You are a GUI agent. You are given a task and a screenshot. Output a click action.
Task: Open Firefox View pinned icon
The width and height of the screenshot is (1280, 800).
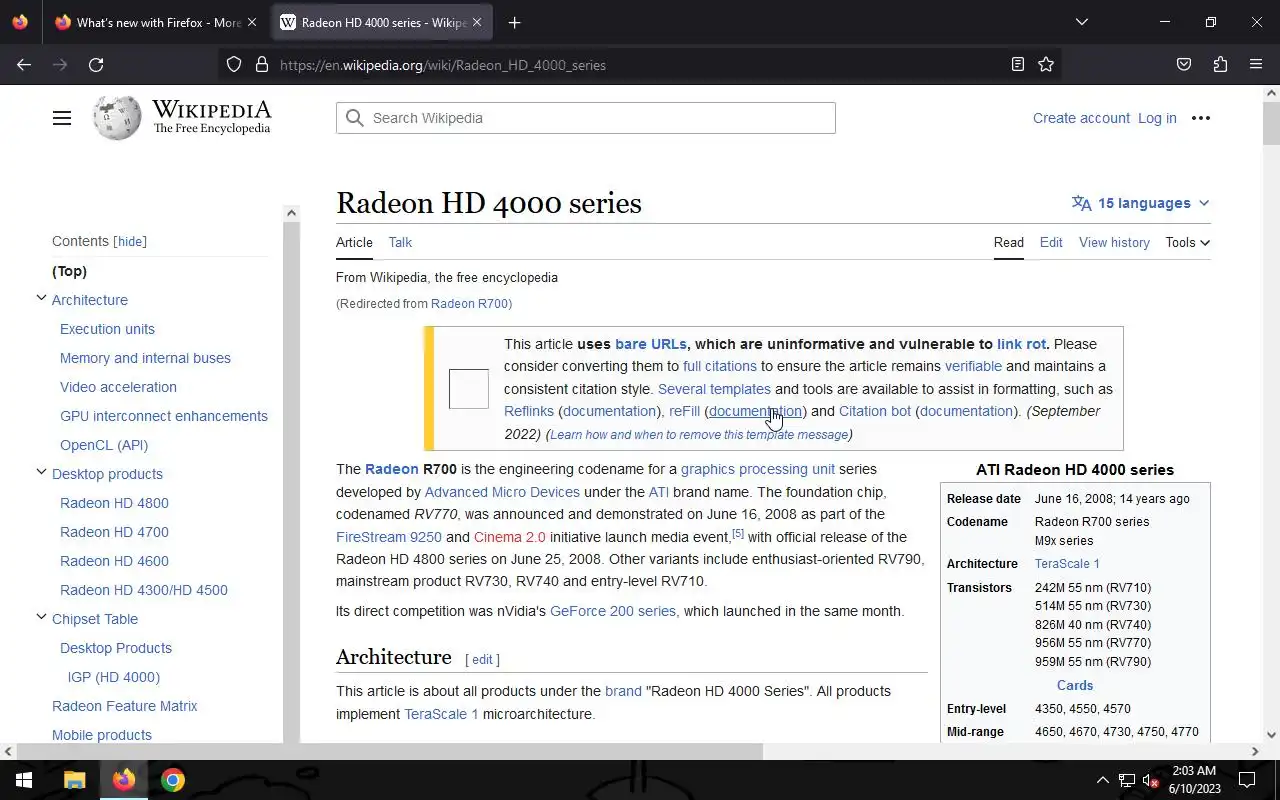pos(20,22)
